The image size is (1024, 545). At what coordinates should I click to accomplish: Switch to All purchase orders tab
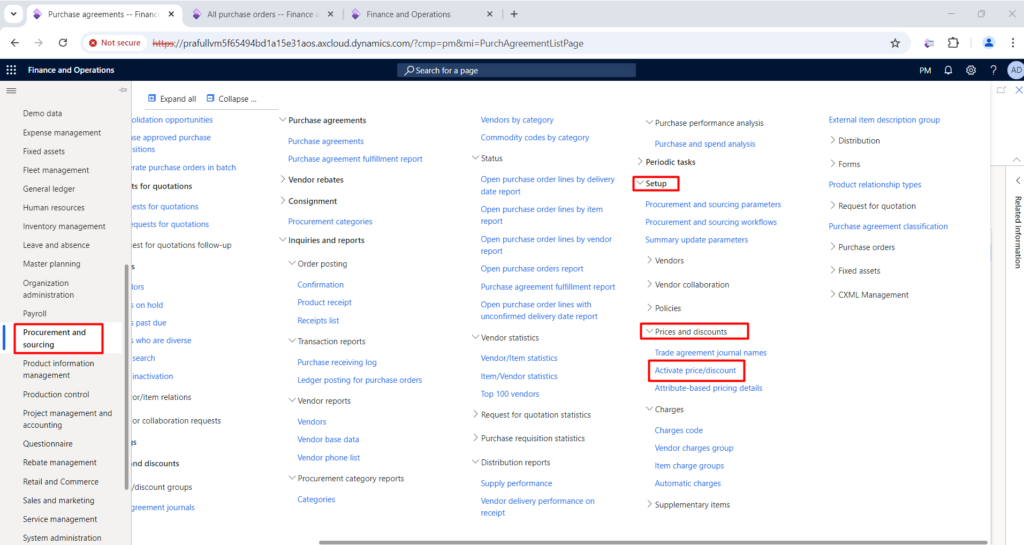point(263,14)
